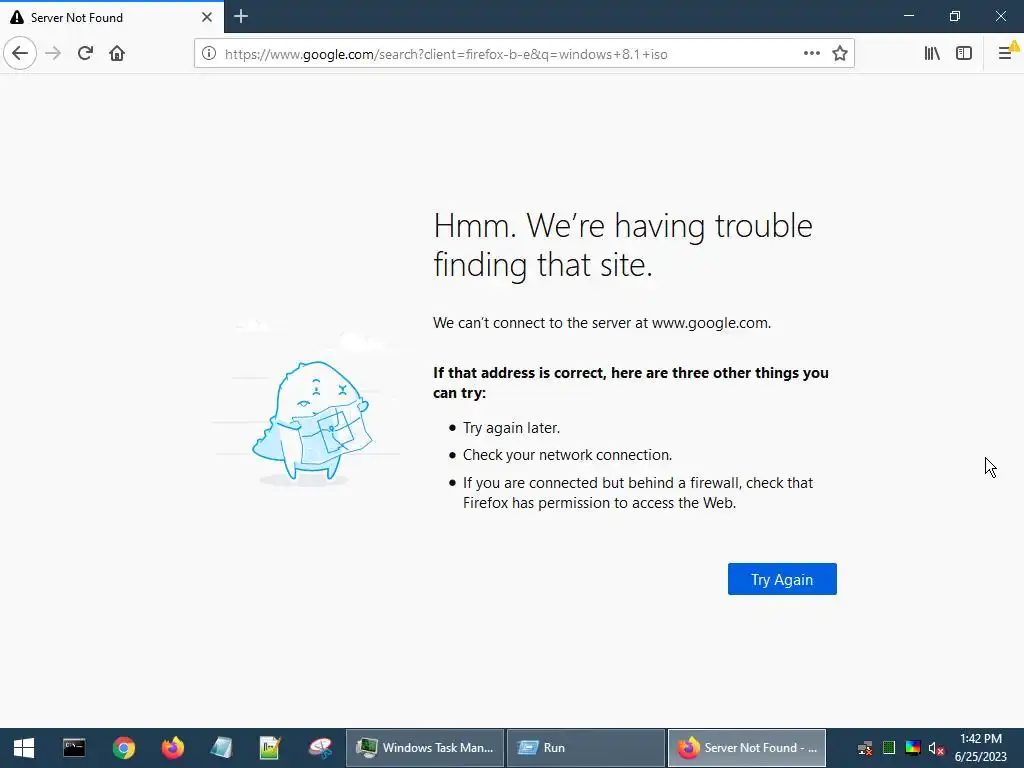Reload the current page
The height and width of the screenshot is (768, 1024).
point(85,54)
